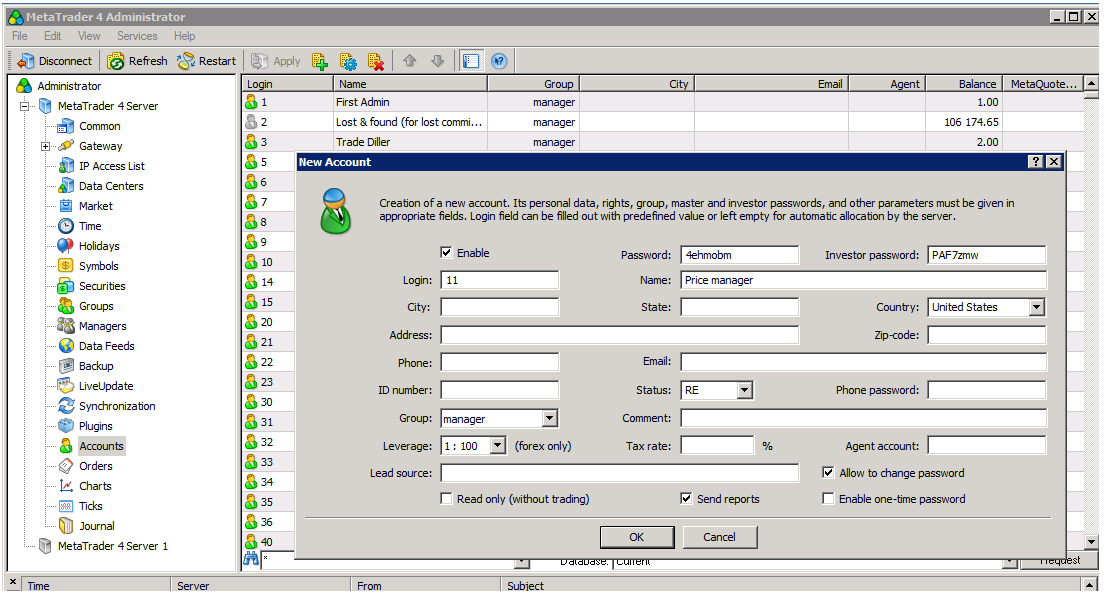Open the toolbar help icon
This screenshot has height=594, width=1104.
coord(498,61)
